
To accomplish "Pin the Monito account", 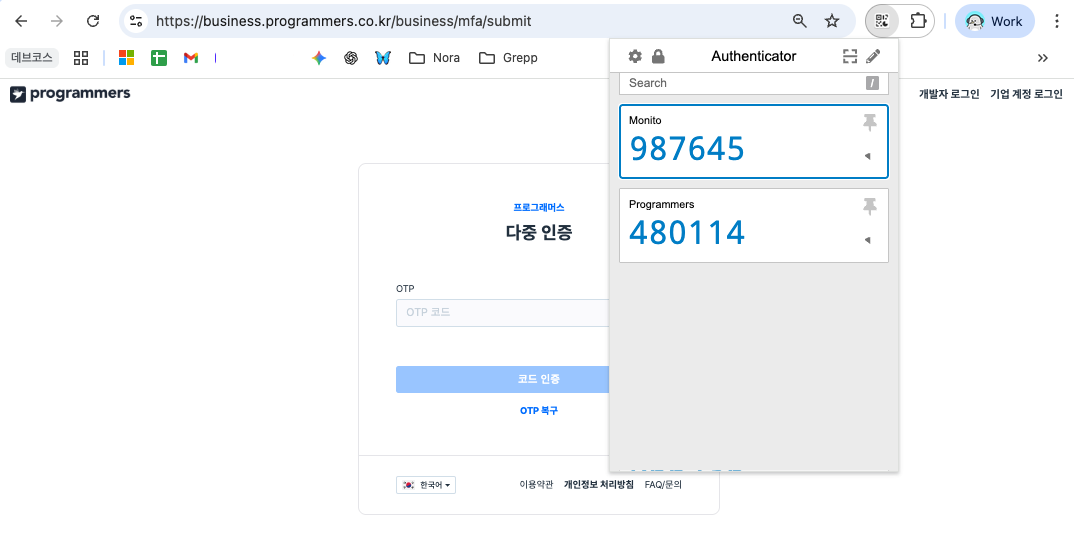I will (x=869, y=123).
